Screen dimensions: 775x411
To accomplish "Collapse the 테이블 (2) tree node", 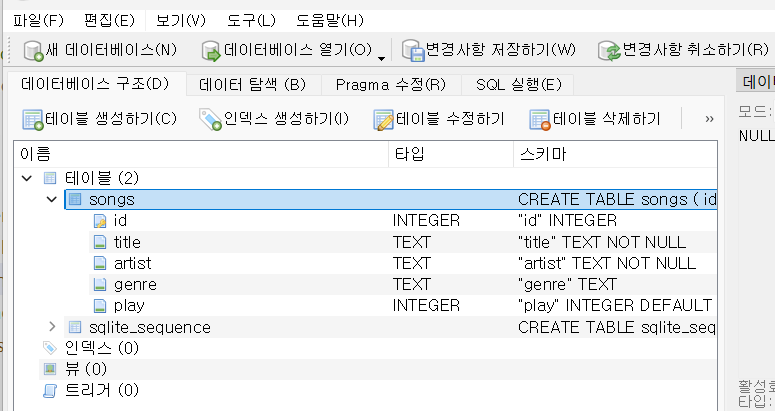I will 25,178.
